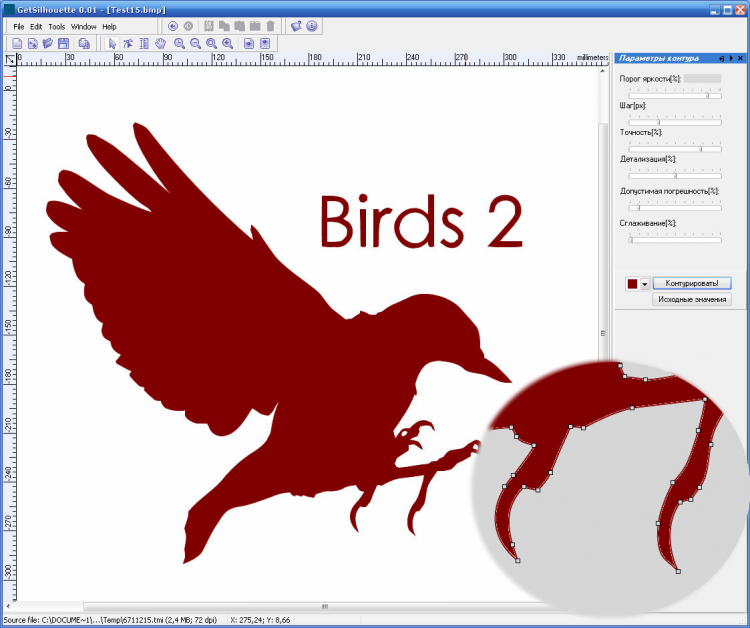The image size is (750, 628).
Task: Click the Zoom in magnifier icon
Action: point(179,44)
